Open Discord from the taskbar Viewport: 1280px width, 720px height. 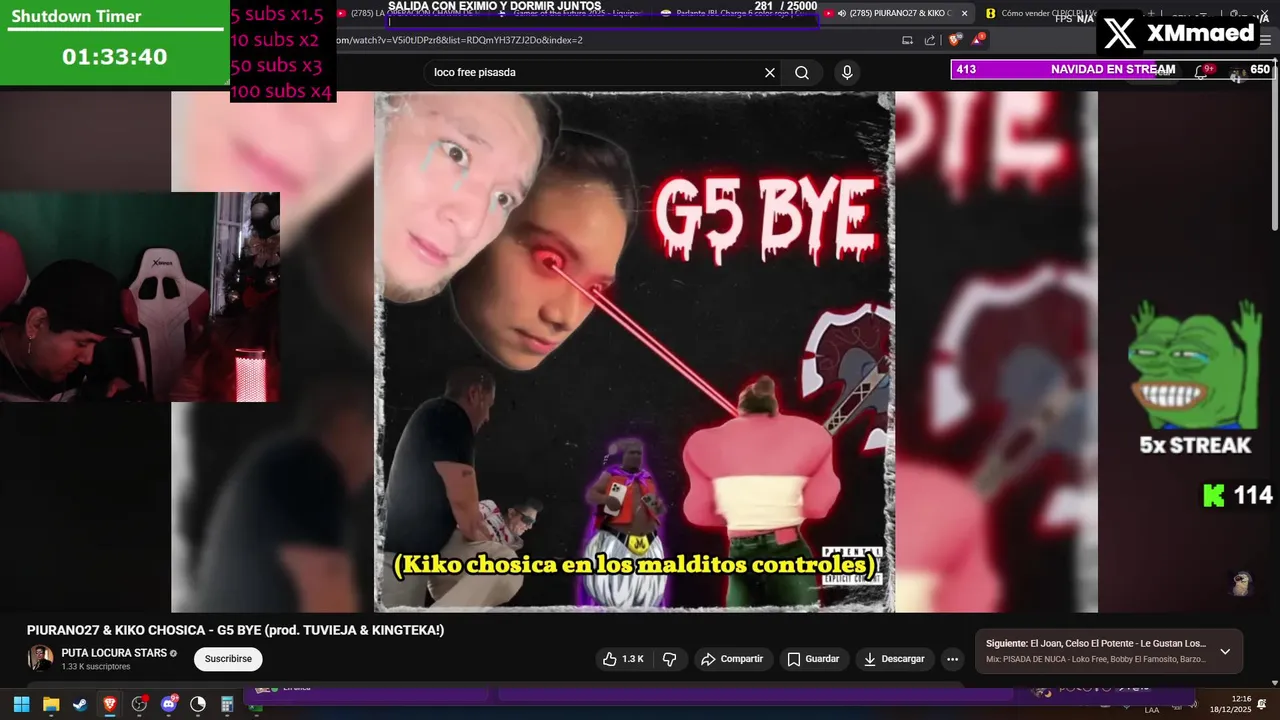point(168,705)
